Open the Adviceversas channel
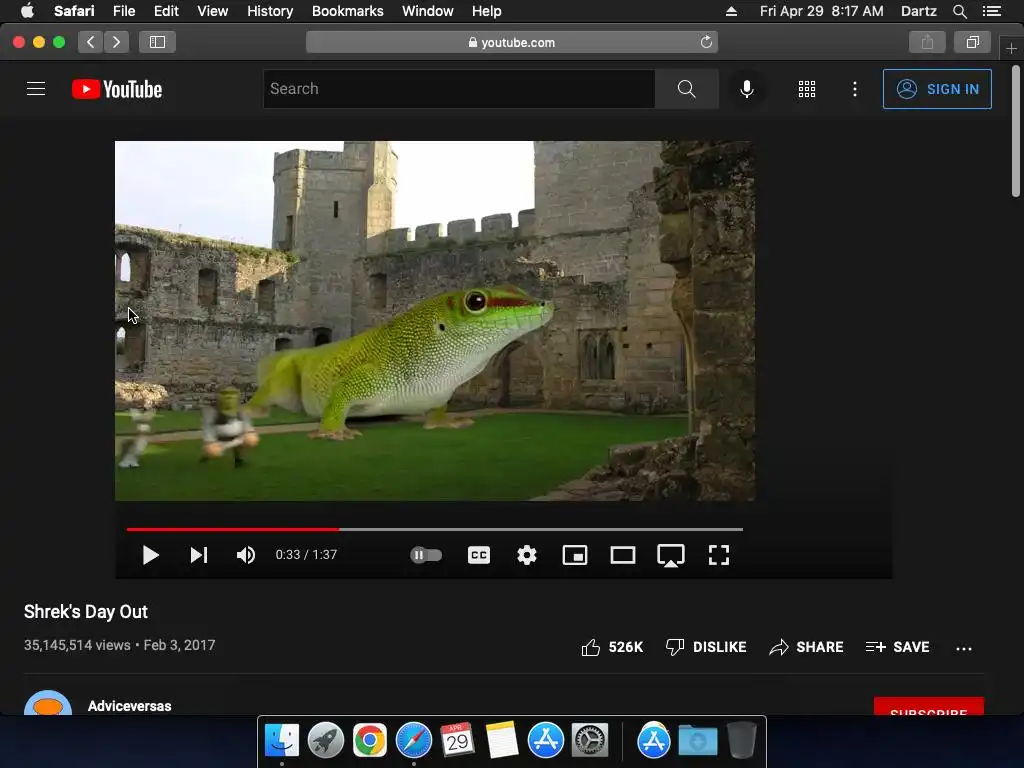Image resolution: width=1024 pixels, height=768 pixels. pos(129,706)
